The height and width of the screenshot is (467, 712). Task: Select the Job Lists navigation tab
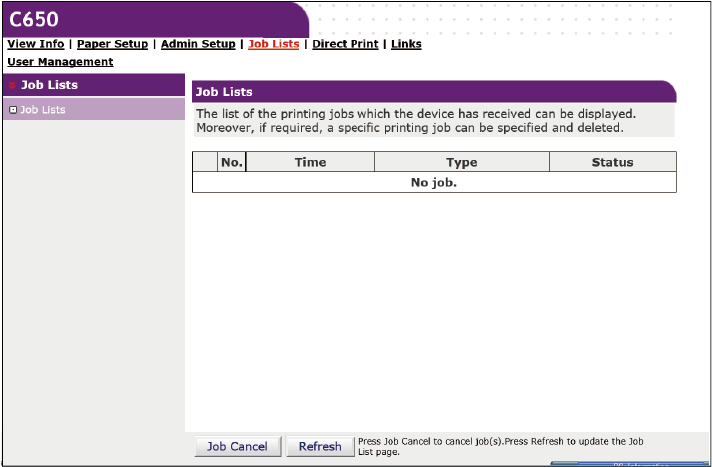click(x=273, y=44)
